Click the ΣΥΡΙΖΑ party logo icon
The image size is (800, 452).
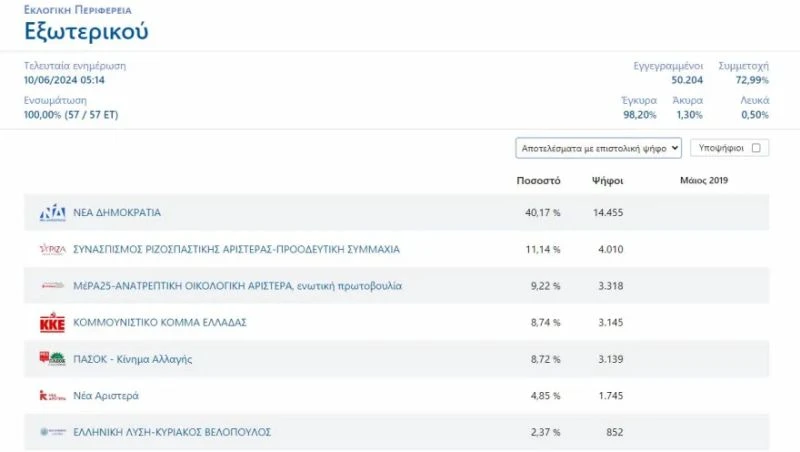52,249
